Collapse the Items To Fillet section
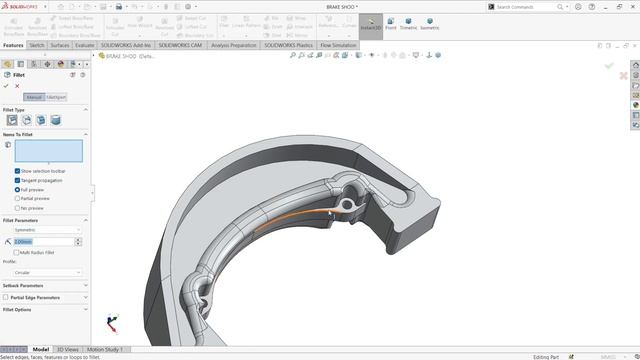 tap(85, 134)
